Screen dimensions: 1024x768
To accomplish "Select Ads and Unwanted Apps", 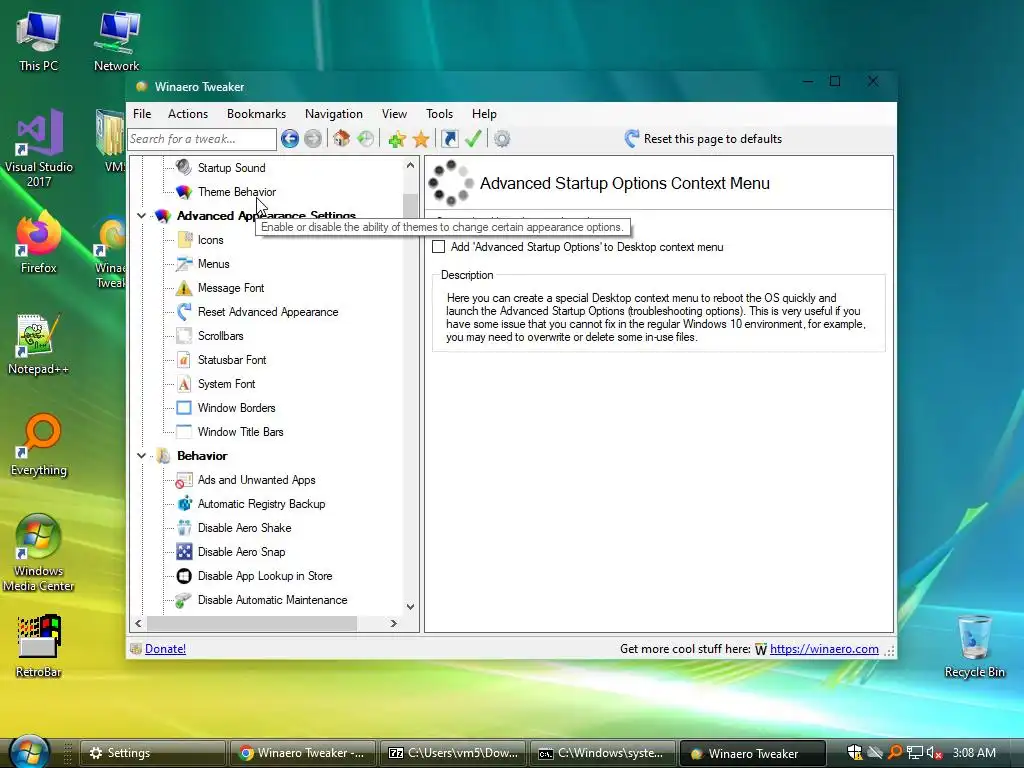I will (256, 480).
